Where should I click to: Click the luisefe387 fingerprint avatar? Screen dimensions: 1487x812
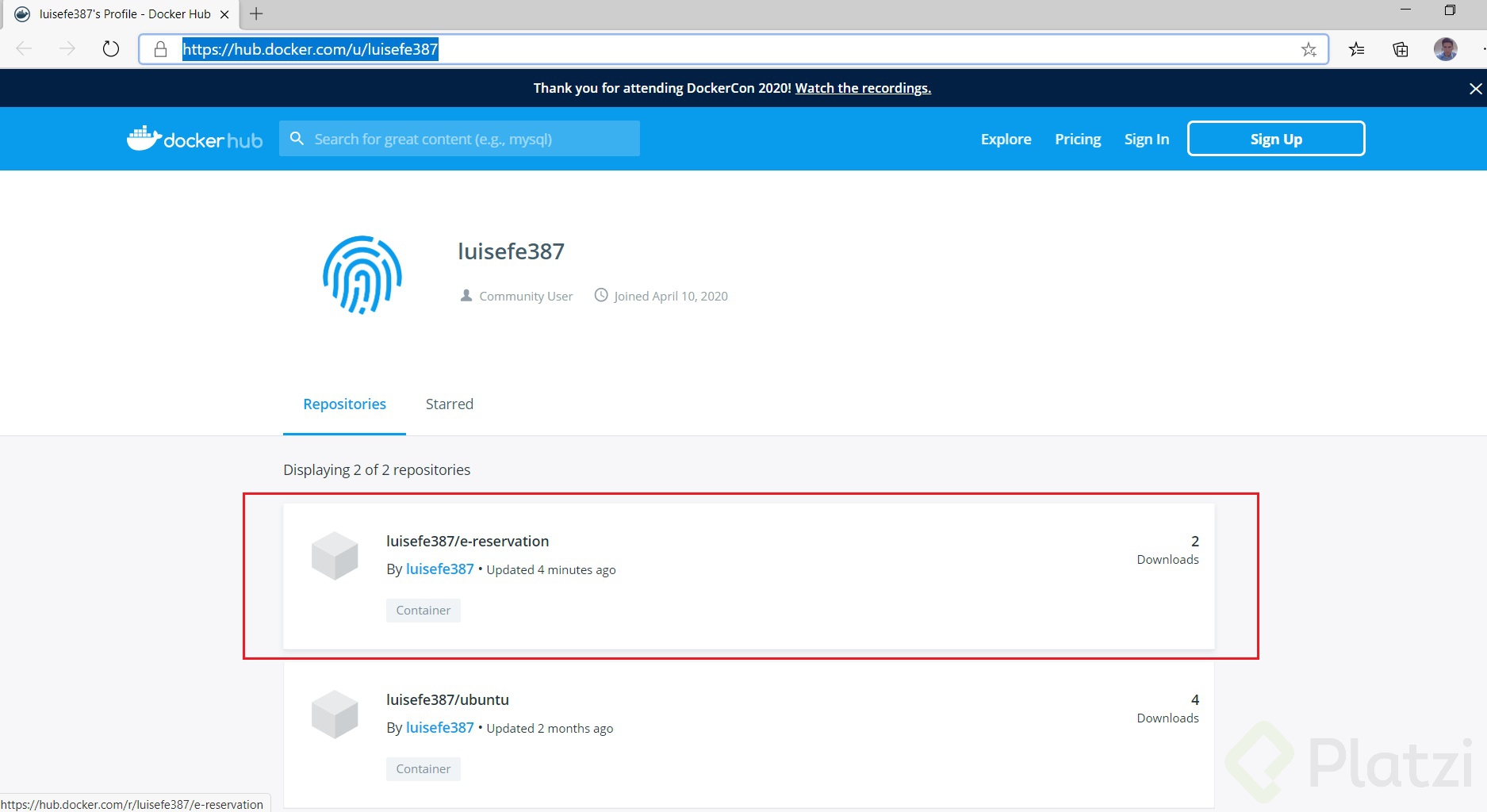(x=362, y=274)
